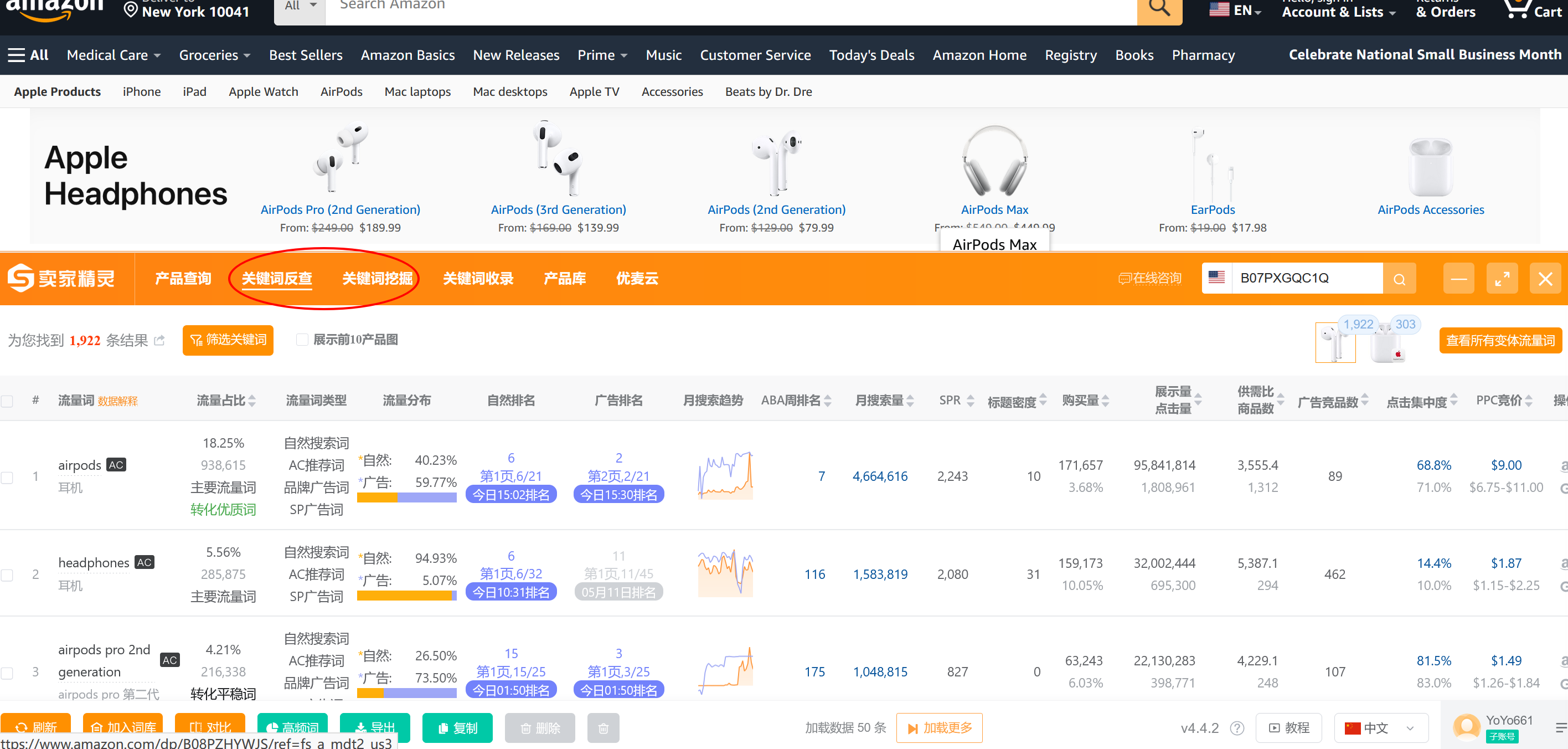The height and width of the screenshot is (749, 1568).
Task: Enable 展示前10产品图 checkbox
Action: (302, 340)
